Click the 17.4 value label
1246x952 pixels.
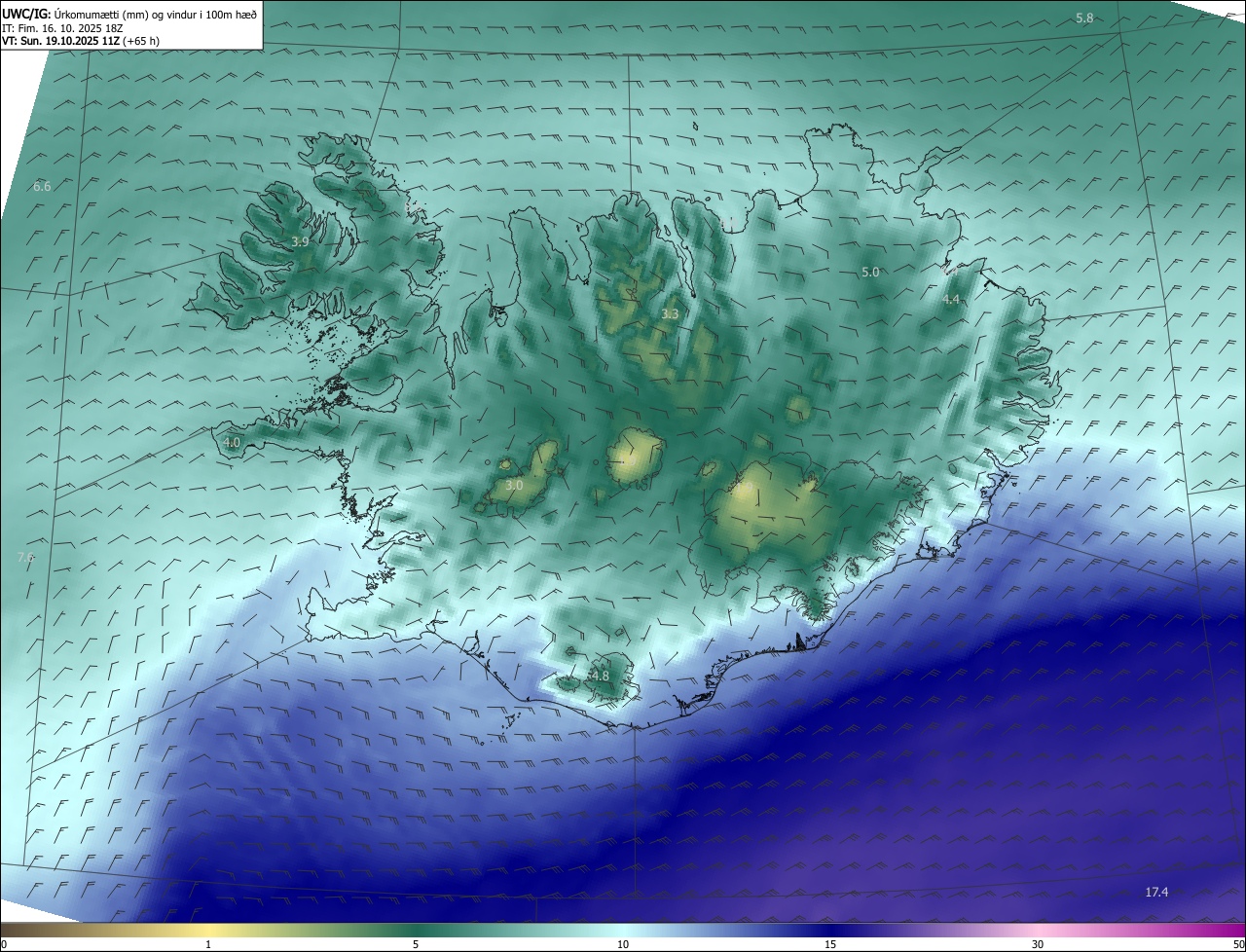[x=1156, y=892]
